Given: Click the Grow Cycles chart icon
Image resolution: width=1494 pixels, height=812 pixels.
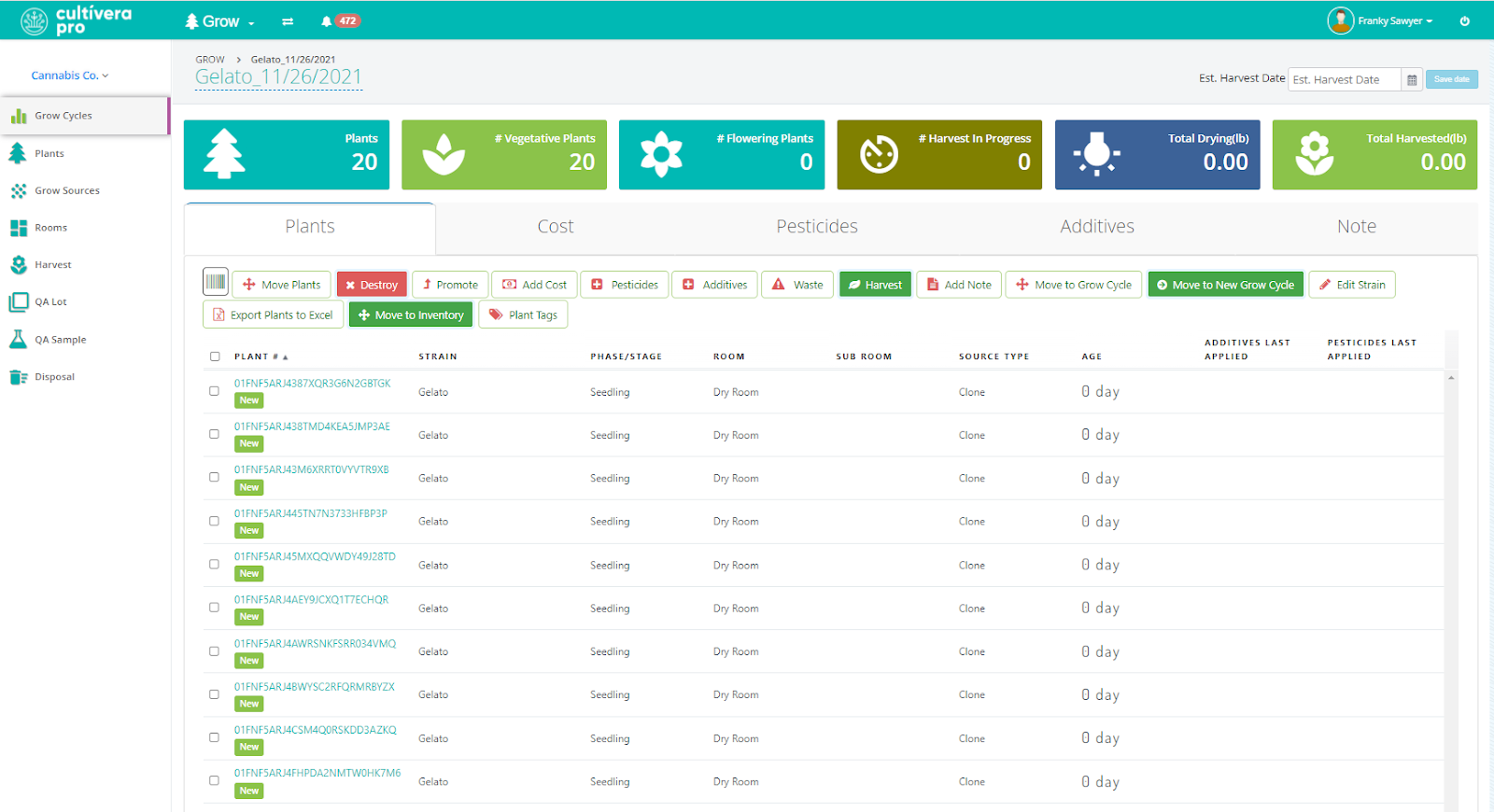Looking at the screenshot, I should point(19,116).
